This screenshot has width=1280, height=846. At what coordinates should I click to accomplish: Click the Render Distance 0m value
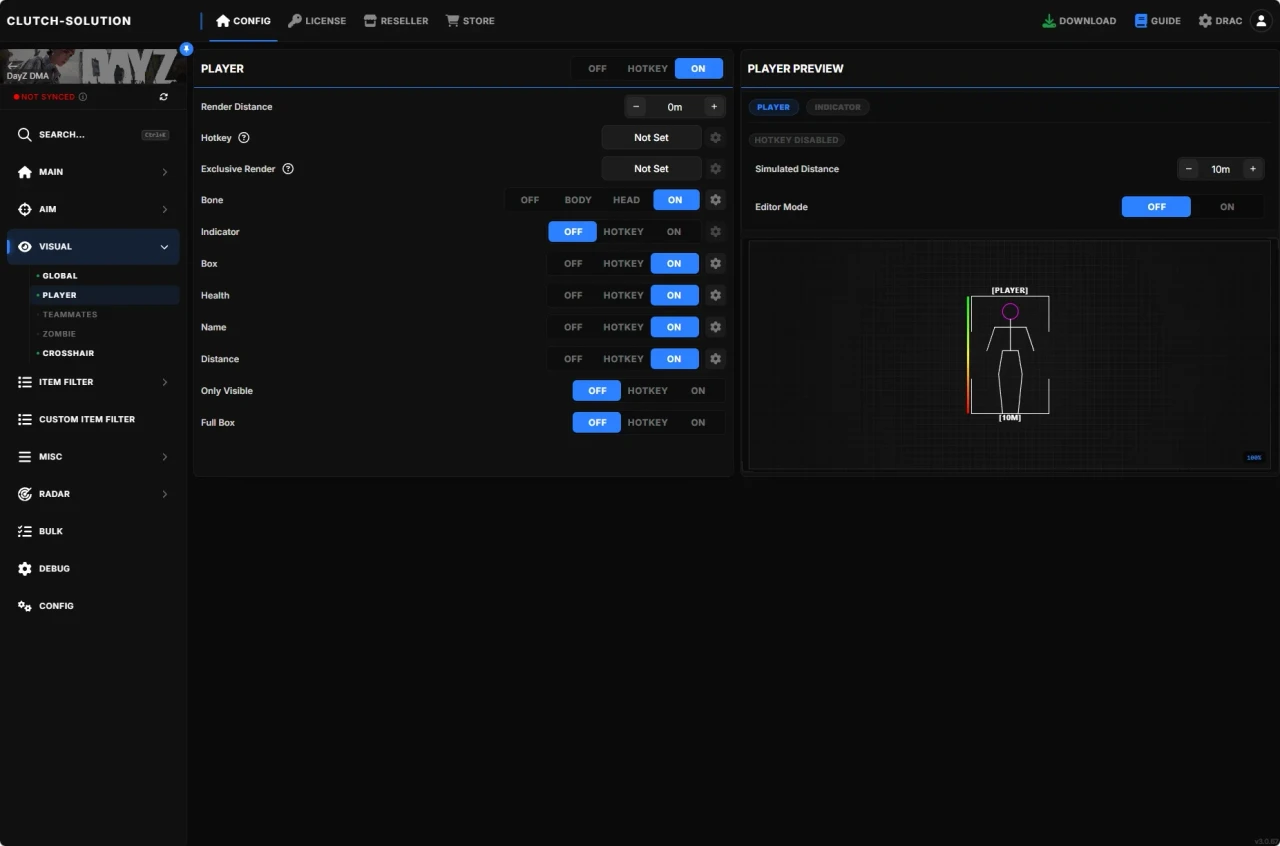[x=675, y=107]
